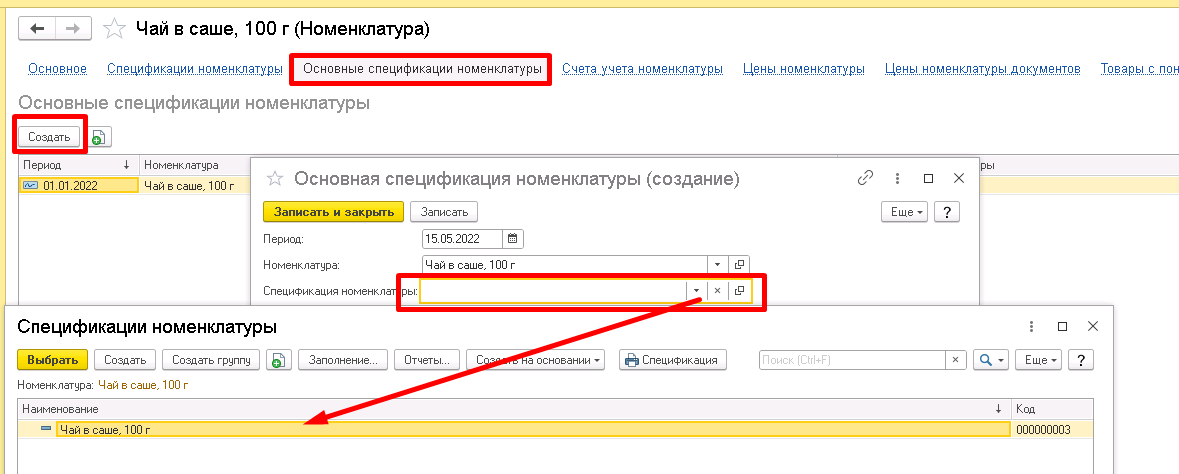Screen dimensions: 1179x474
Task: Focus the Поиск (Ctrl+F) search field
Action: tap(852, 360)
